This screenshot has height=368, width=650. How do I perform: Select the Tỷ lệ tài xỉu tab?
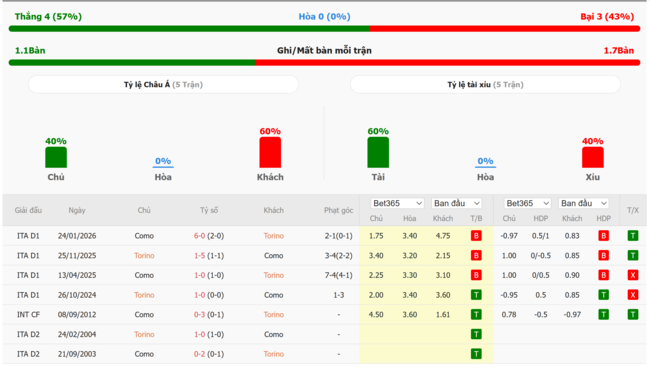485,85
